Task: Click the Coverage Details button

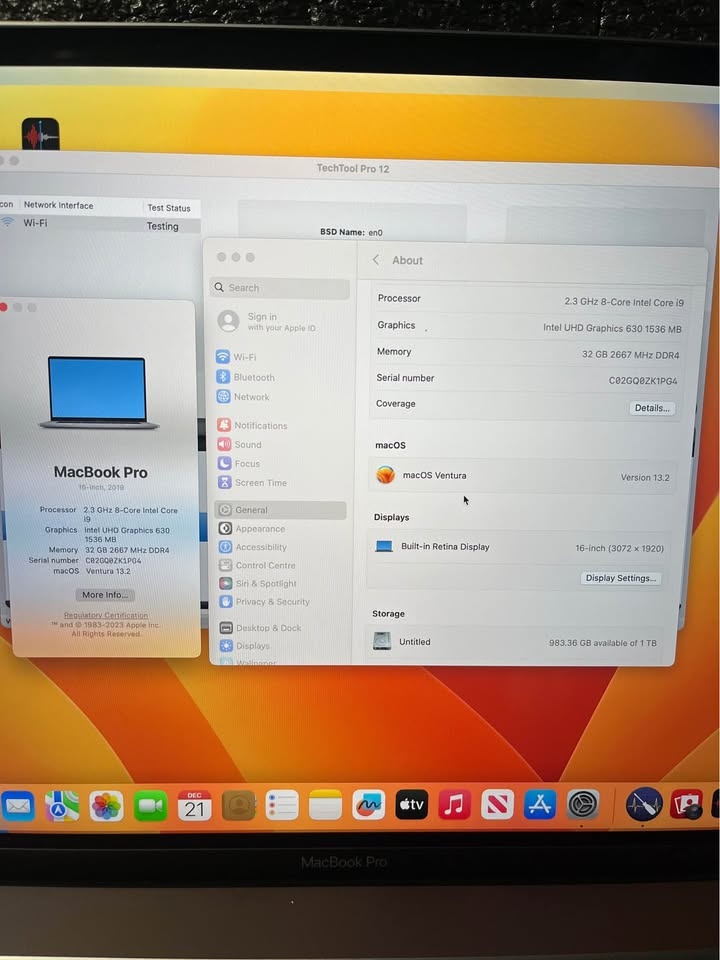Action: 652,408
